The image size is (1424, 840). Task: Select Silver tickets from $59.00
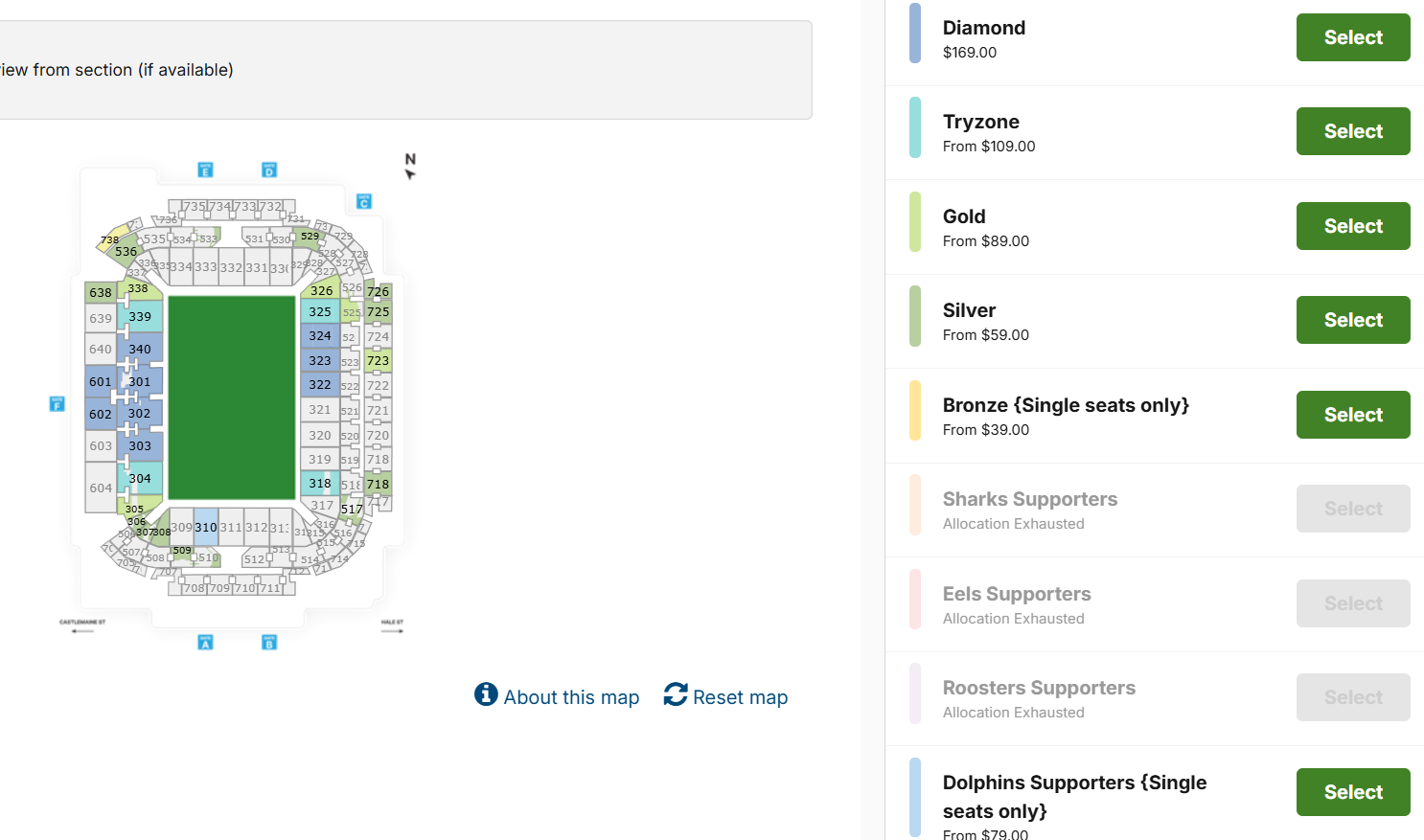[x=1353, y=320]
